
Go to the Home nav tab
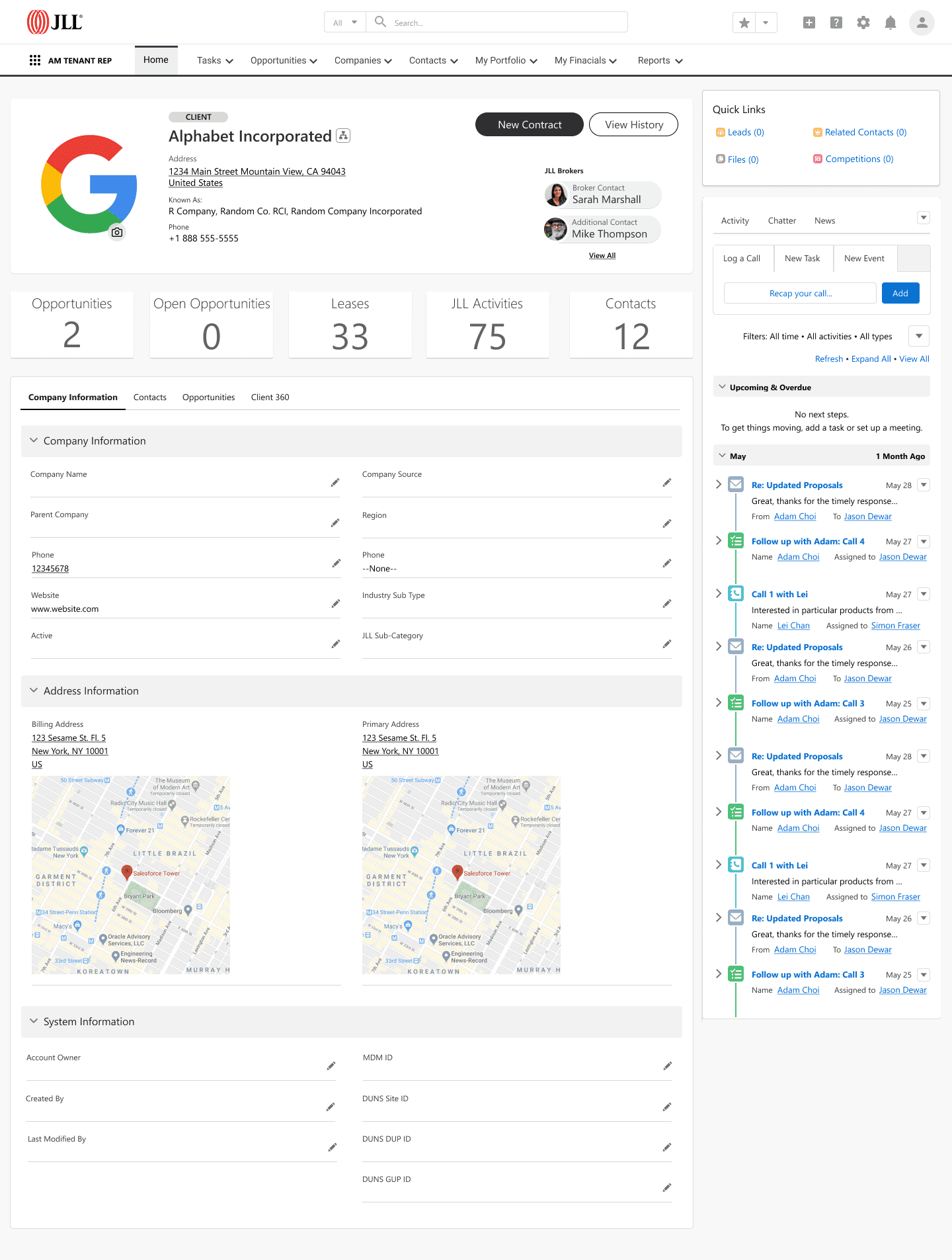tap(156, 60)
